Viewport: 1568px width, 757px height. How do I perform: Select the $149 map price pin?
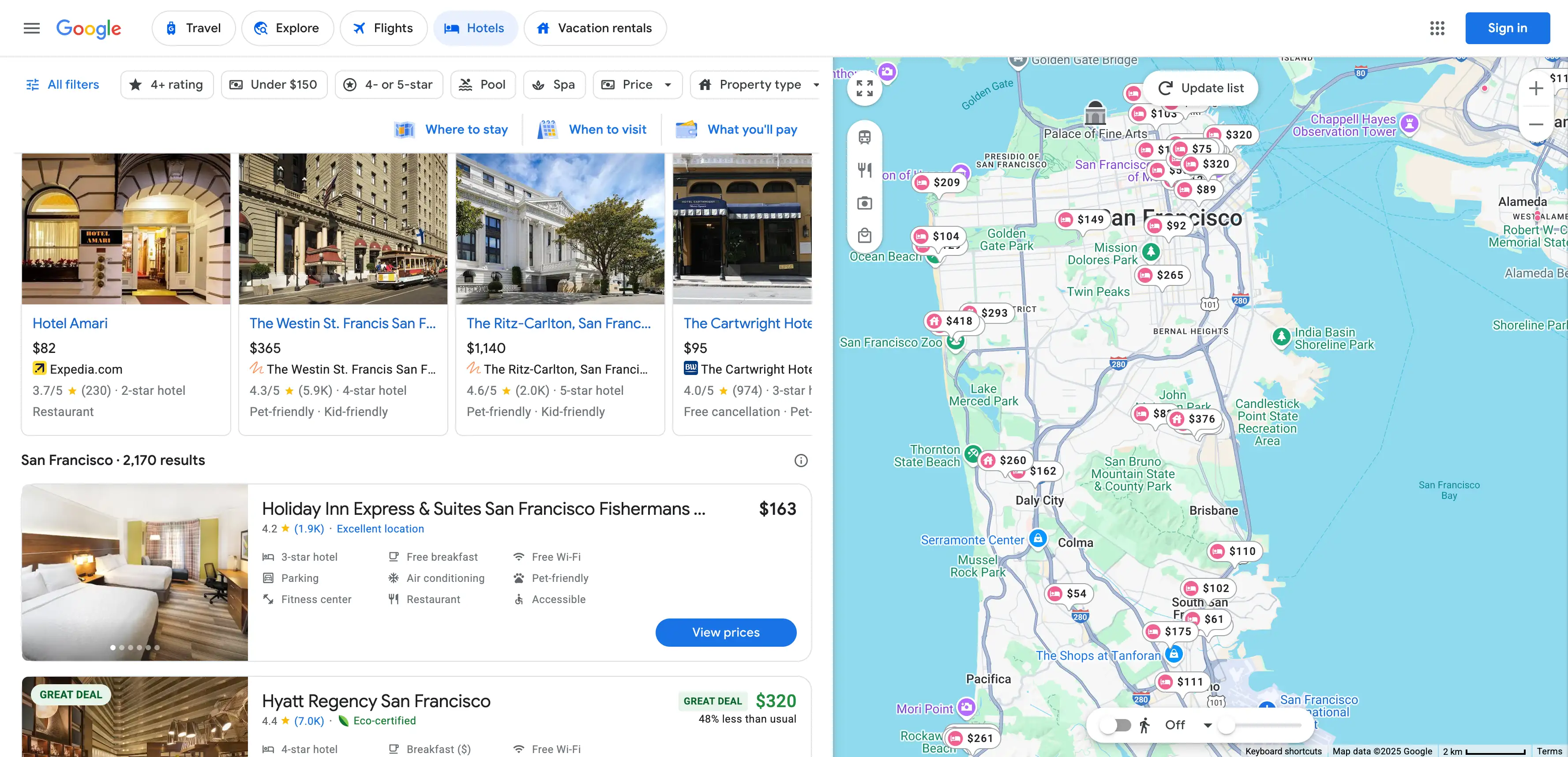click(1082, 219)
